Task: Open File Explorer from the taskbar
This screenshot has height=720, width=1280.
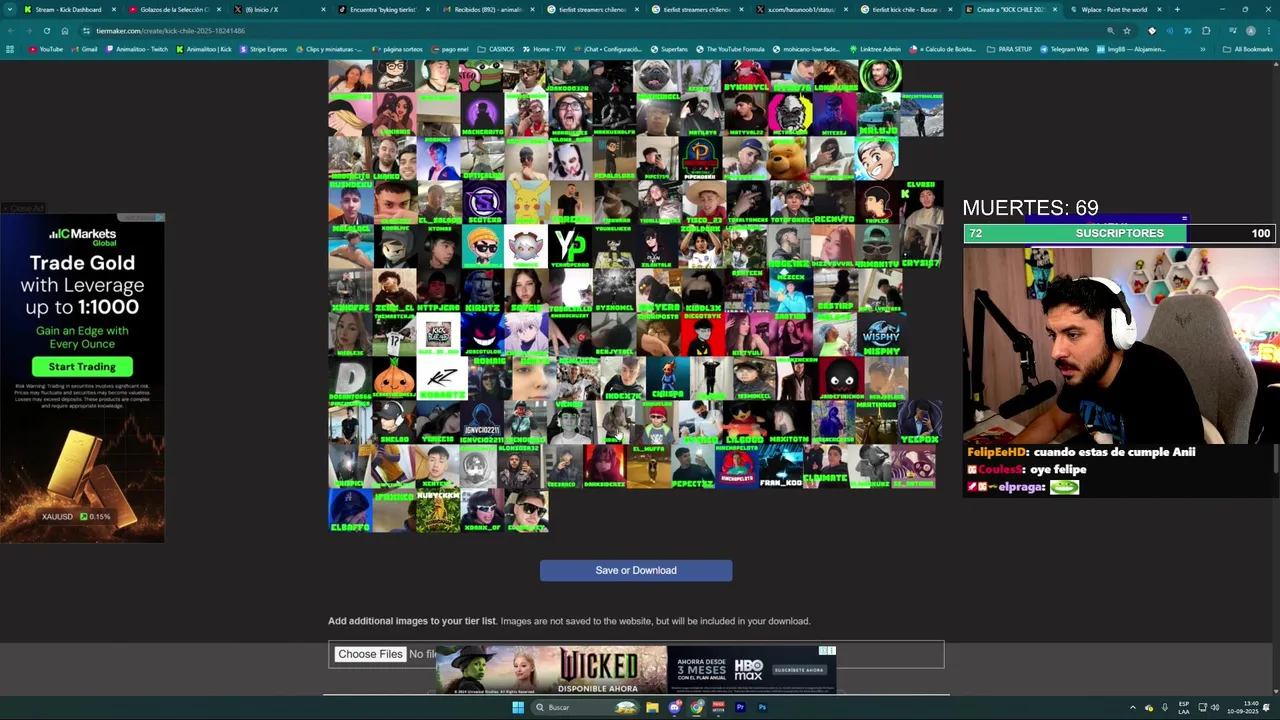Action: point(652,707)
